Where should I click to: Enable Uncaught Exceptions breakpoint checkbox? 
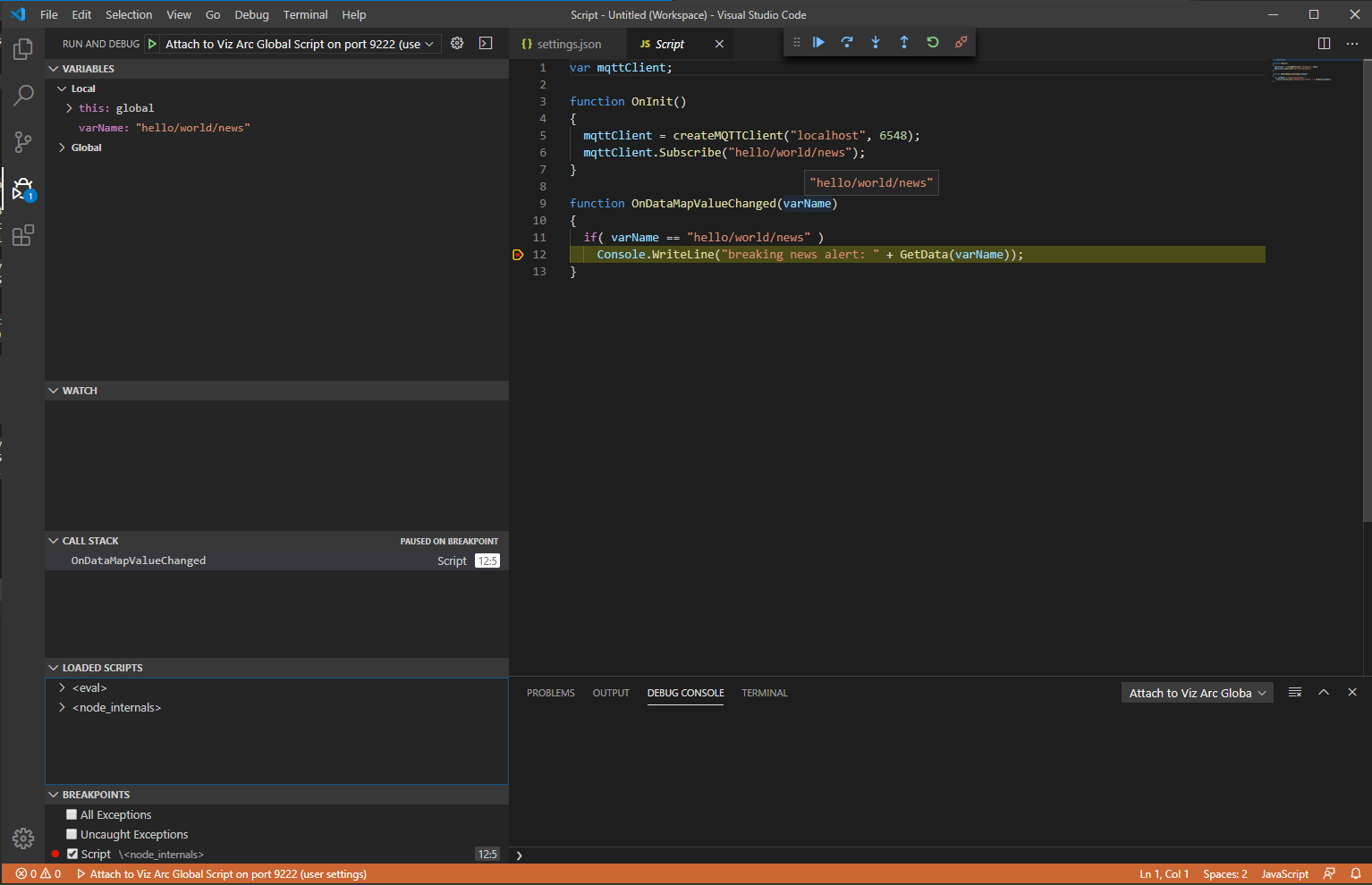pyautogui.click(x=72, y=834)
